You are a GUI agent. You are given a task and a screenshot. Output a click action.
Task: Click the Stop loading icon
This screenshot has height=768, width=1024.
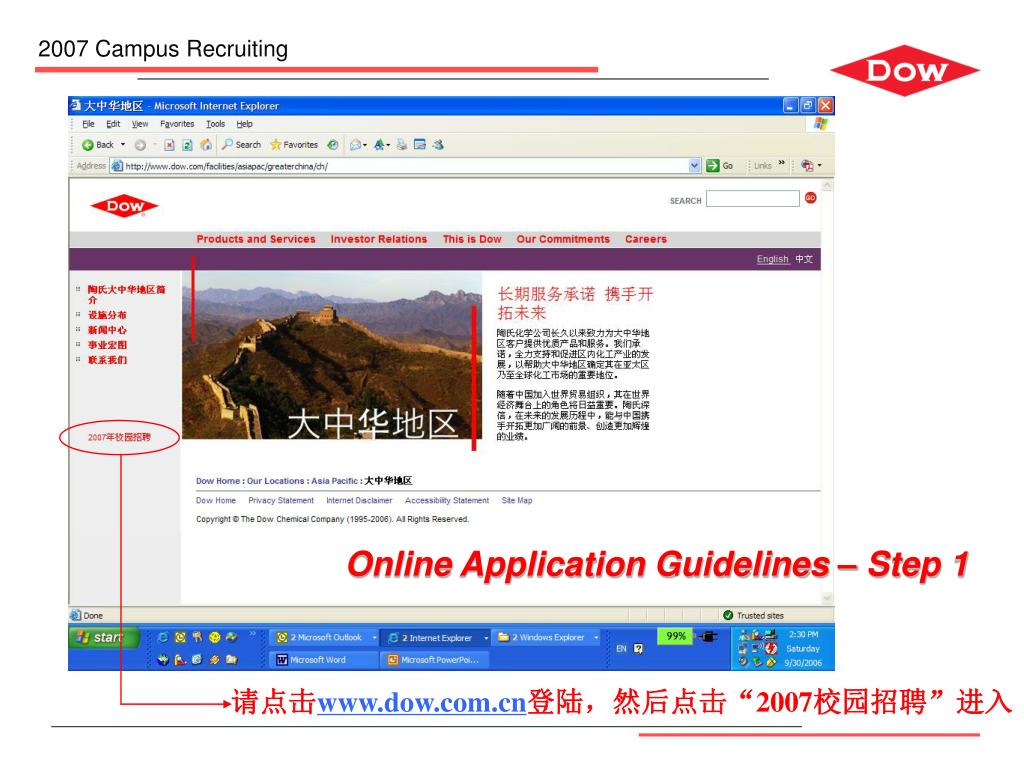pyautogui.click(x=169, y=145)
